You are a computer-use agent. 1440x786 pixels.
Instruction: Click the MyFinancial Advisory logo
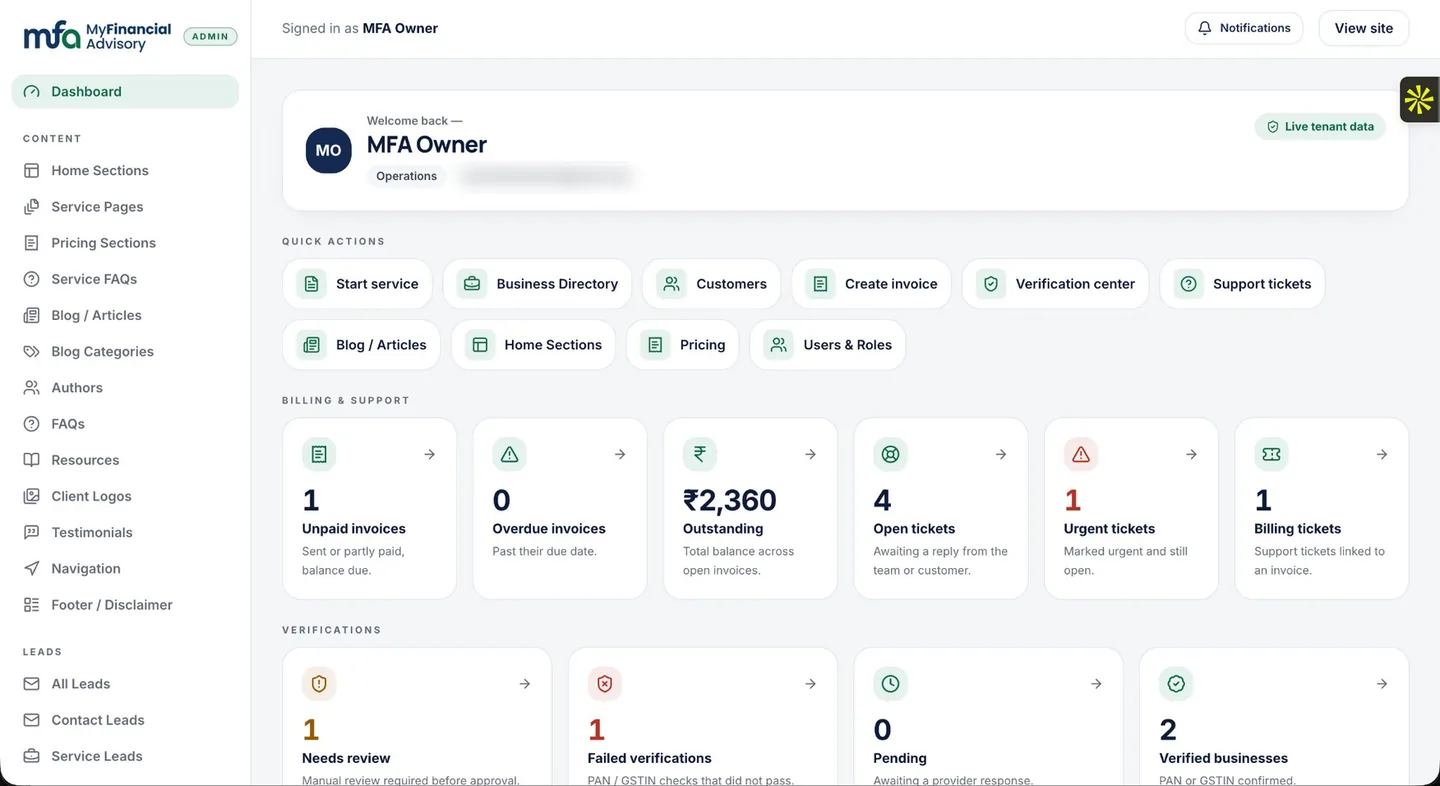(97, 37)
